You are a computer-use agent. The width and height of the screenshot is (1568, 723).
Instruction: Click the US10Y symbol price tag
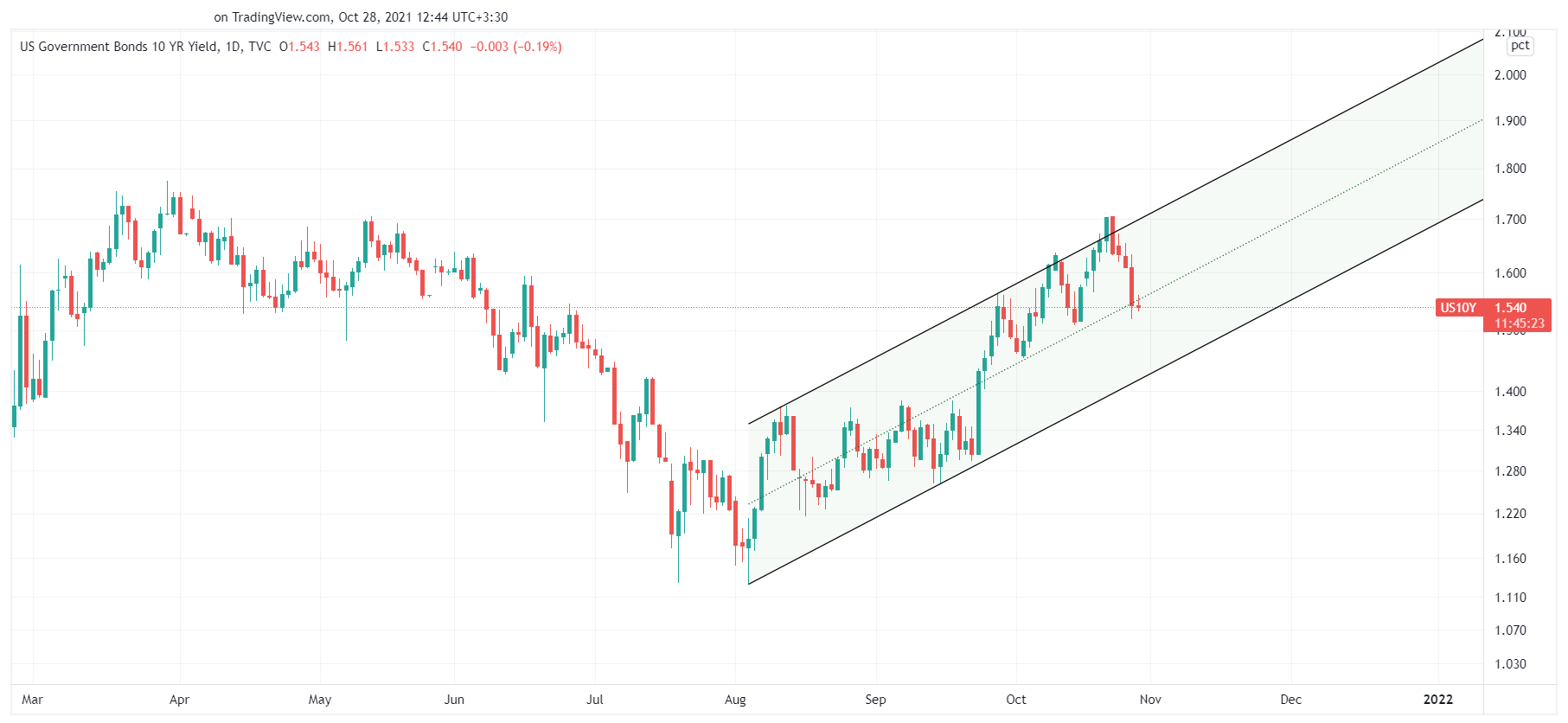pyautogui.click(x=1458, y=308)
